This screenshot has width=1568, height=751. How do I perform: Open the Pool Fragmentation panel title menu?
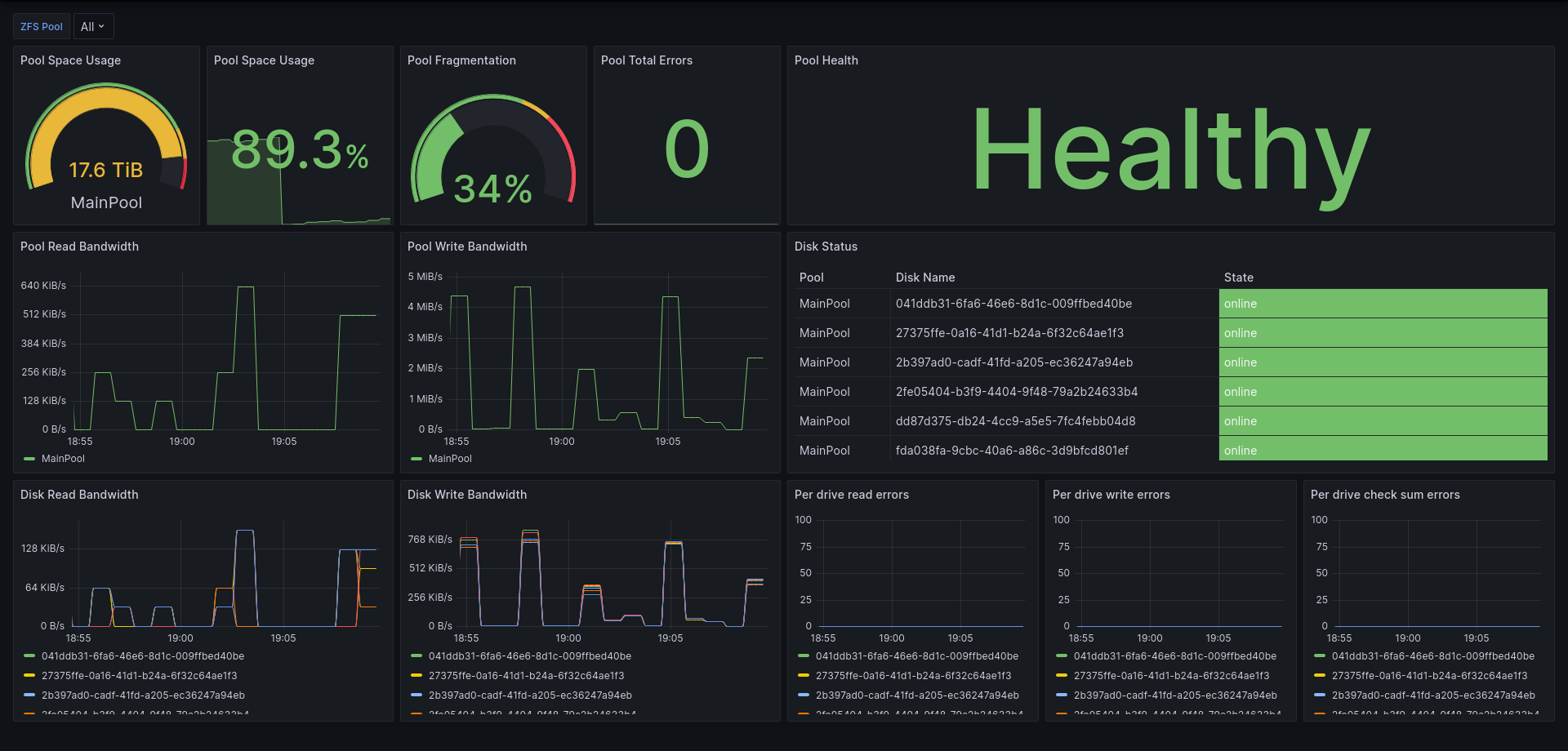coord(461,60)
